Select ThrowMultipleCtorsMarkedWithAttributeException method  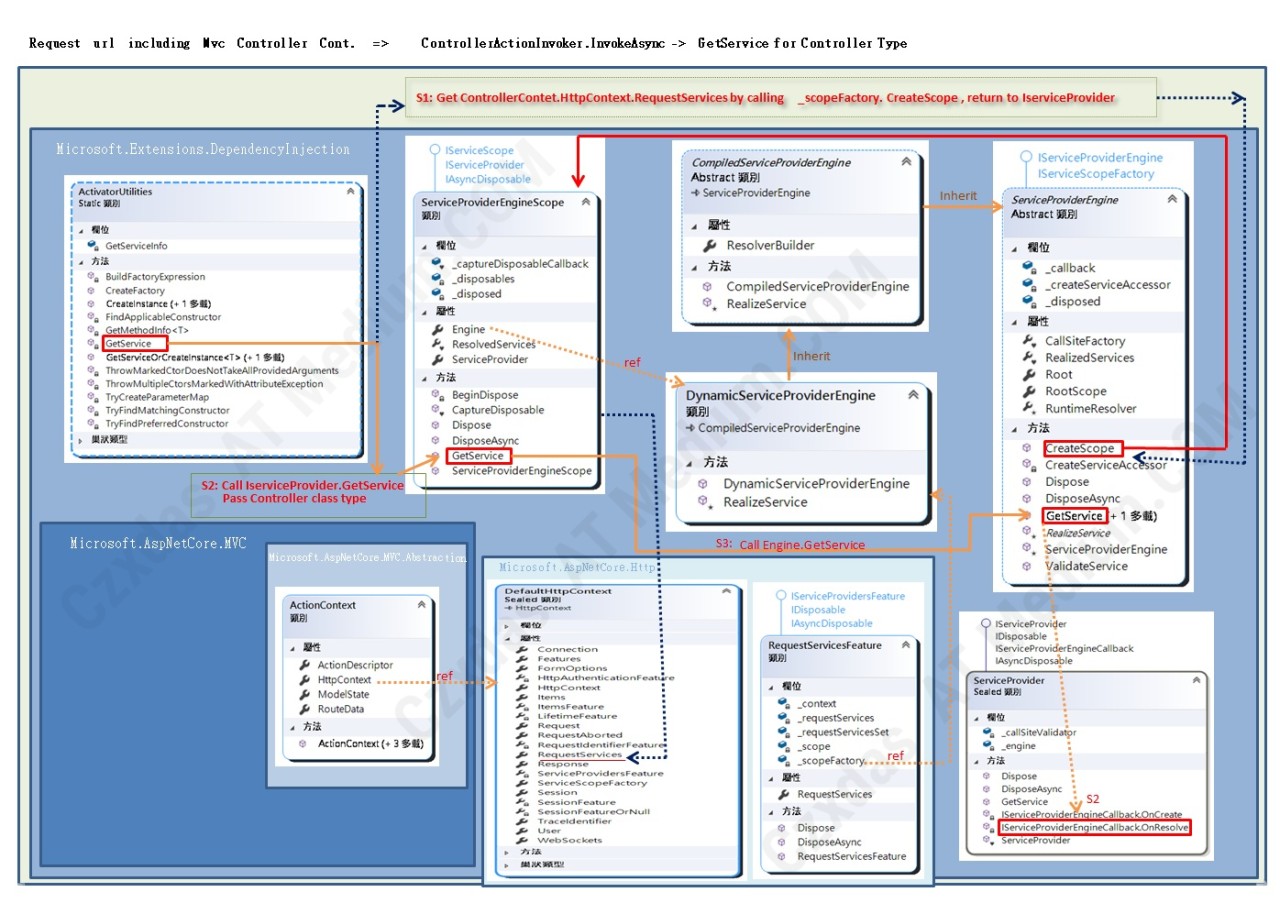(x=214, y=384)
